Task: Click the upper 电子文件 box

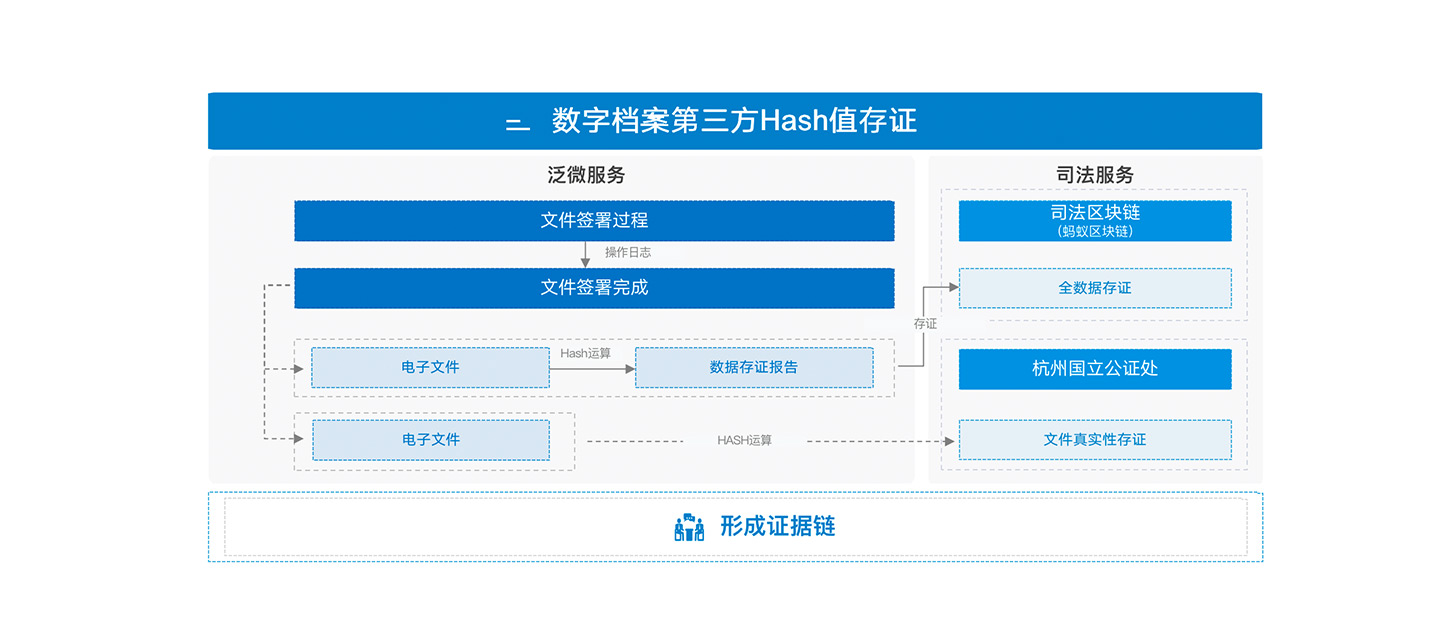Action: (430, 367)
